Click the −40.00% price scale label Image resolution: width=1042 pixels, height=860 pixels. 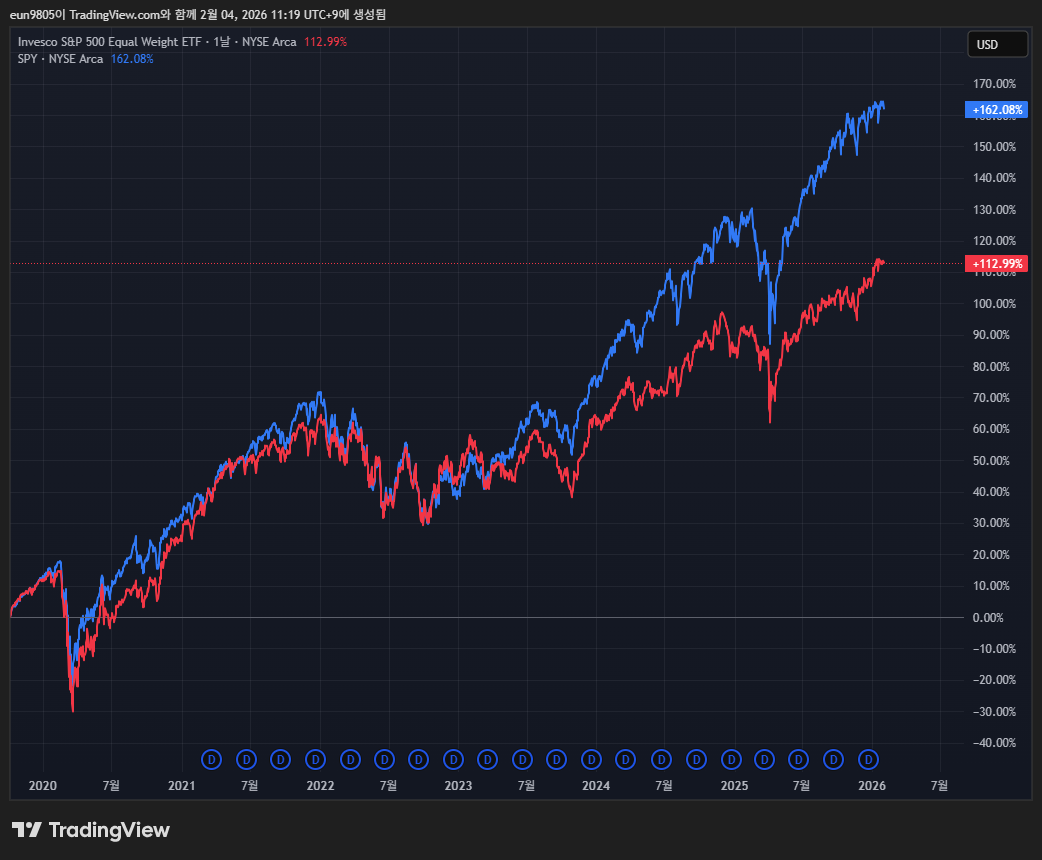(x=994, y=742)
